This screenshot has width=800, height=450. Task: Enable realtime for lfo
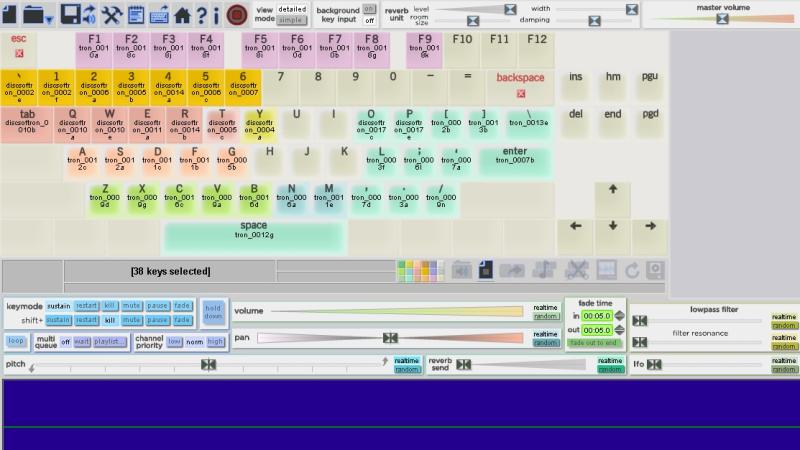point(784,361)
